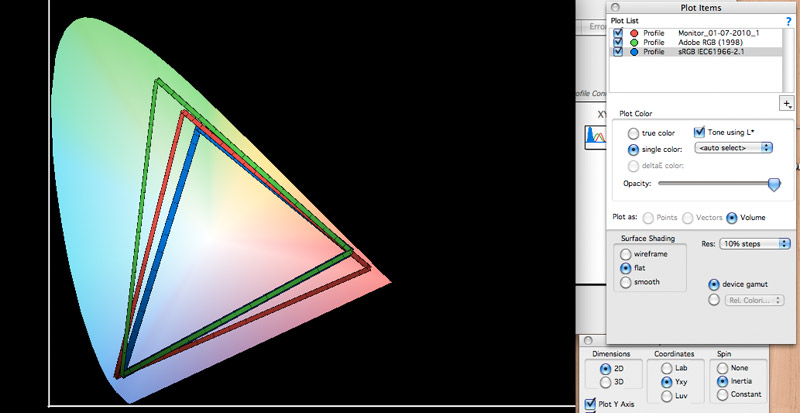Click the add plot item plus button
Screen dimensions: 800x413
[787, 103]
